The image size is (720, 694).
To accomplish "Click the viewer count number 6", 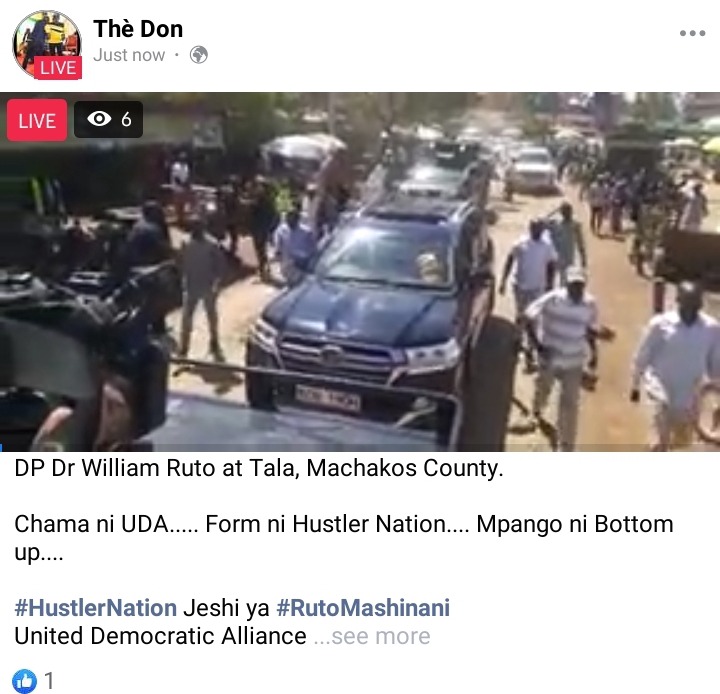I will 126,119.
